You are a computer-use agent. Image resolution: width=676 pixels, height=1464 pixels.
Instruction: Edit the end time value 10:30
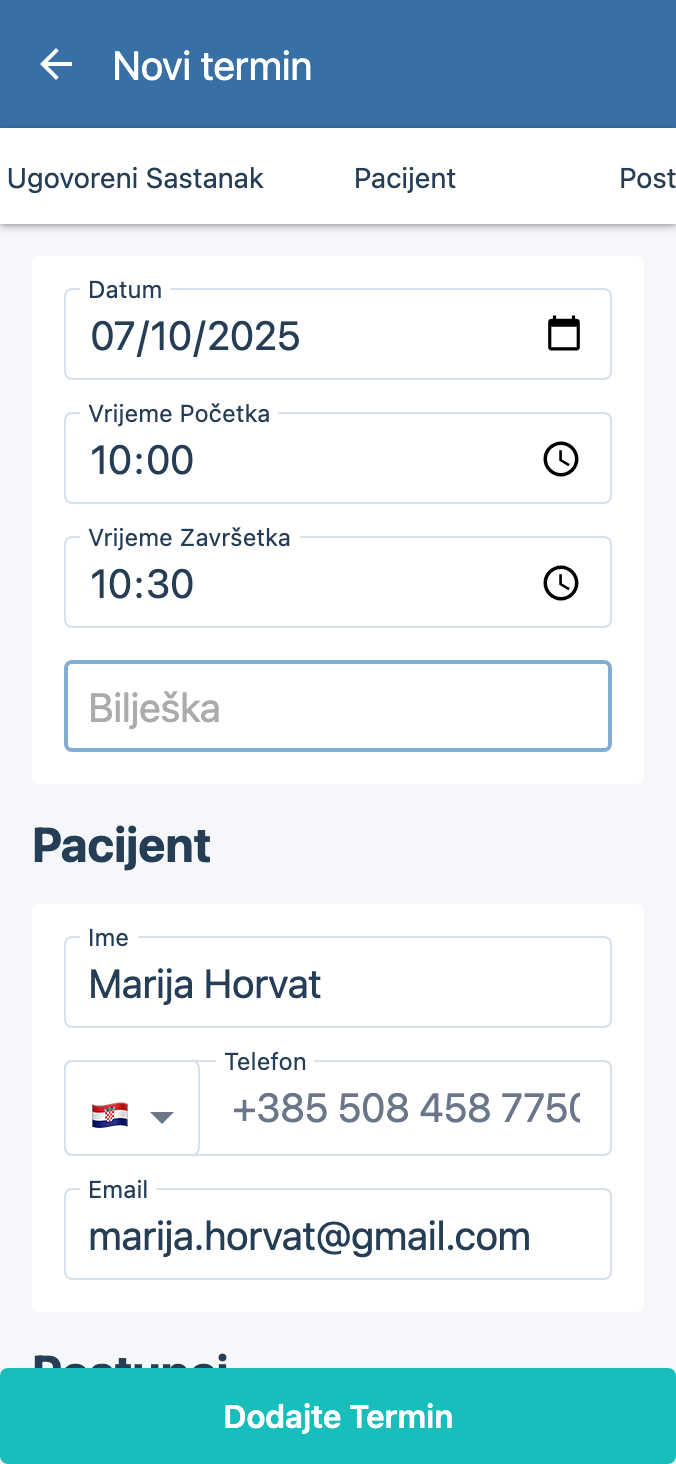(x=142, y=584)
